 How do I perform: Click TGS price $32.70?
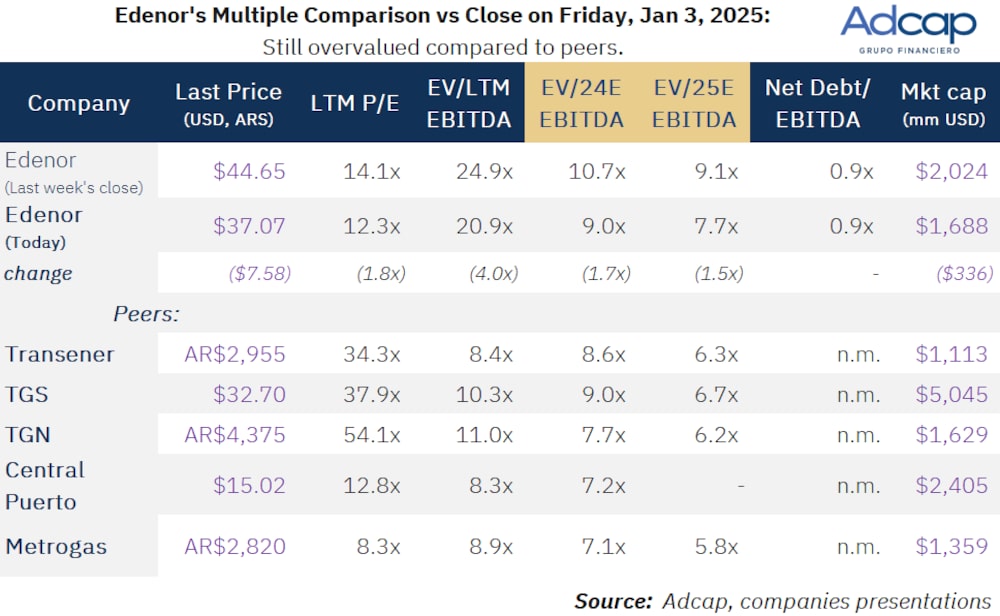(x=249, y=395)
